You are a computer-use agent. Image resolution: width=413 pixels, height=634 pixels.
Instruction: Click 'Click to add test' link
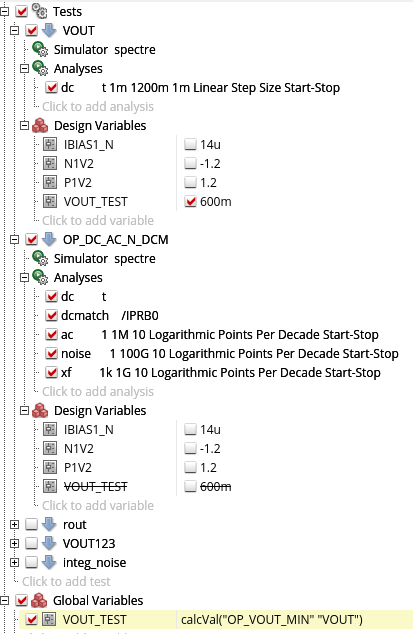tap(66, 581)
